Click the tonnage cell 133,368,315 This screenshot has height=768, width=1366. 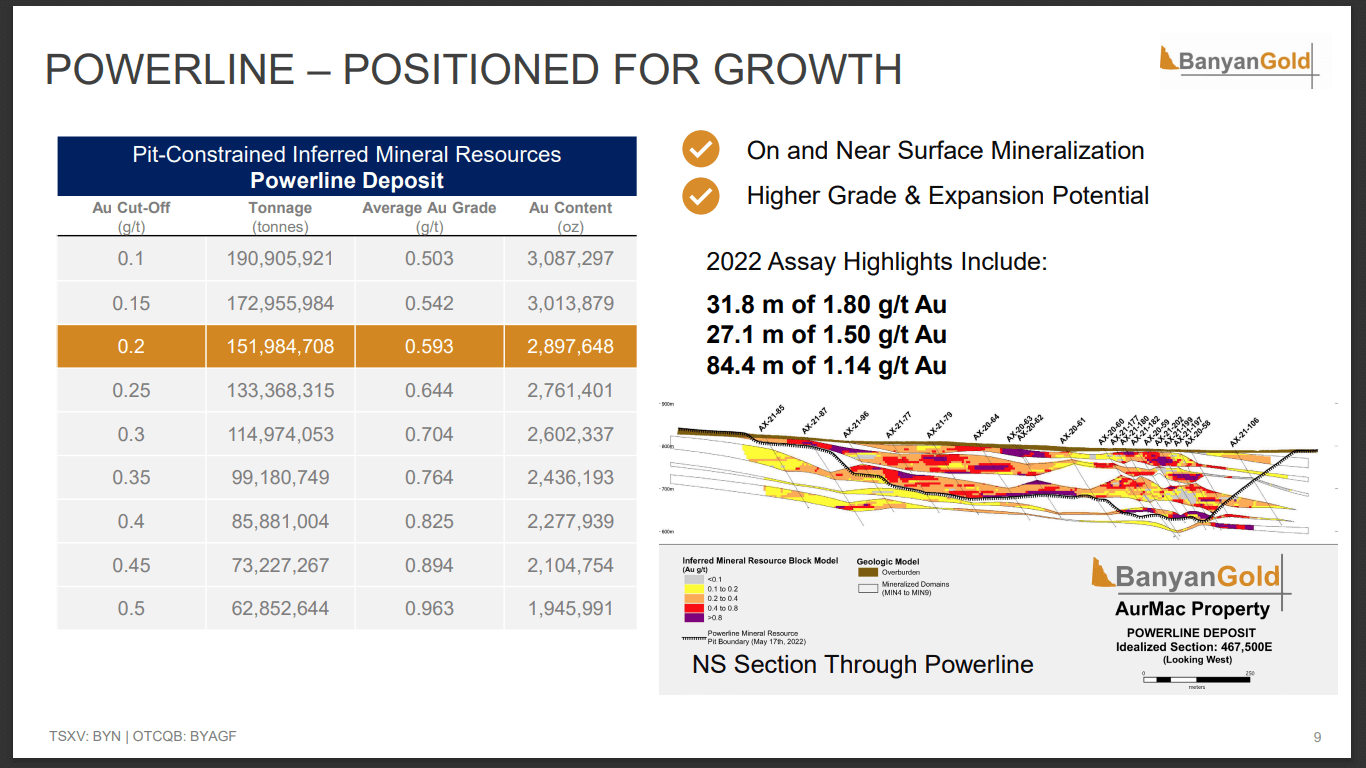pos(280,390)
